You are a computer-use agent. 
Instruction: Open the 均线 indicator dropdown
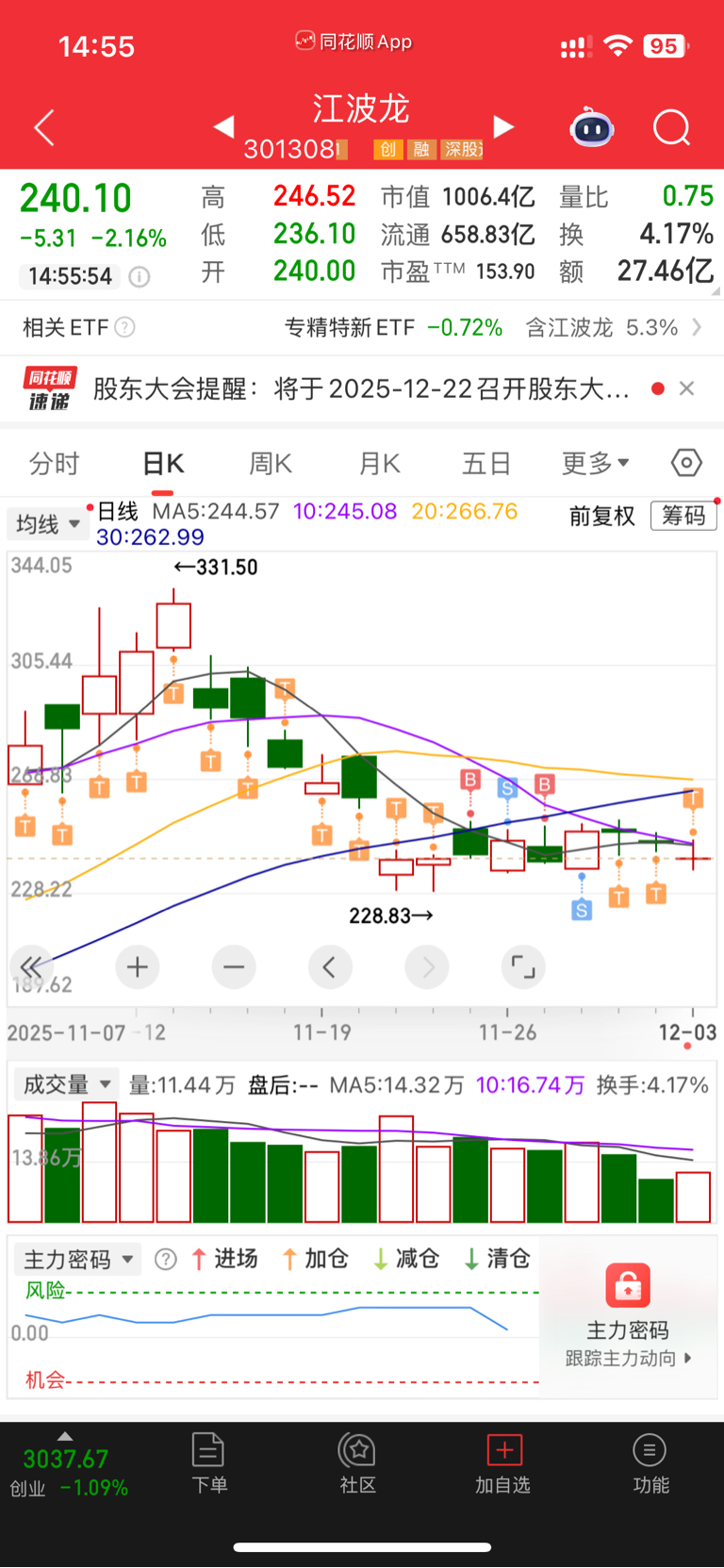[47, 523]
